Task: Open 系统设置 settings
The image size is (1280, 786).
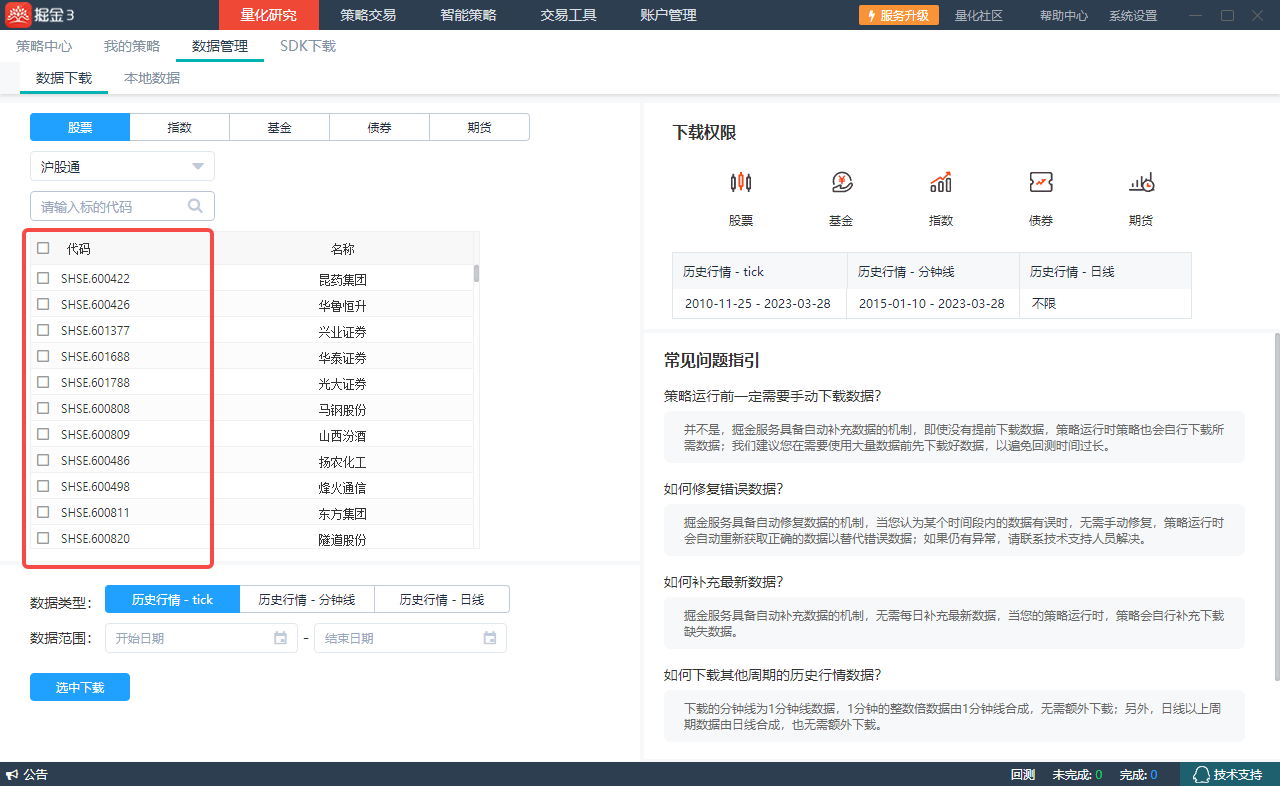Action: pos(1133,15)
